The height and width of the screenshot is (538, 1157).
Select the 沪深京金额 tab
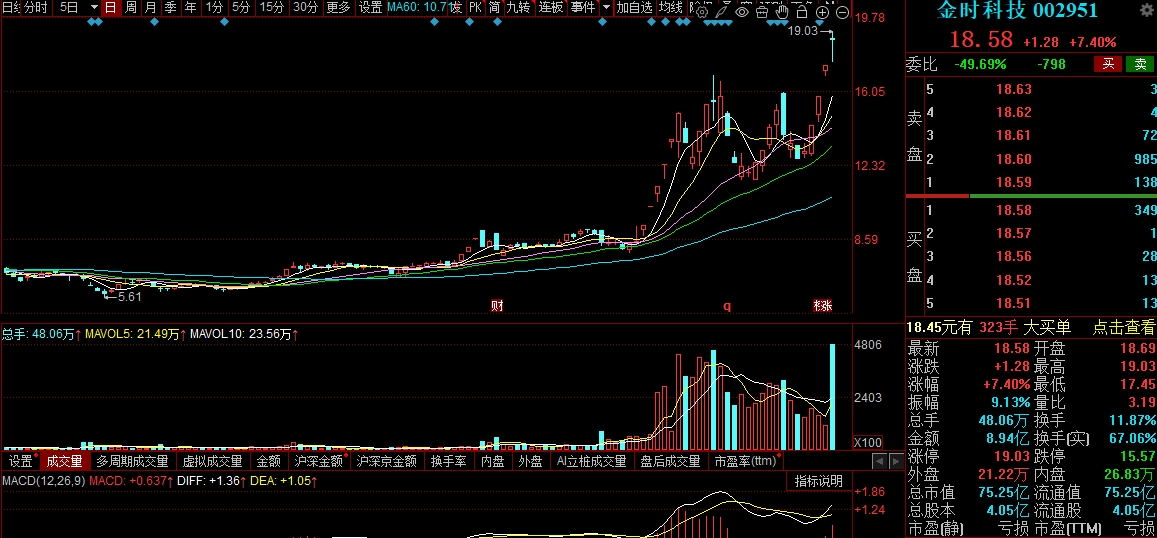[x=387, y=462]
